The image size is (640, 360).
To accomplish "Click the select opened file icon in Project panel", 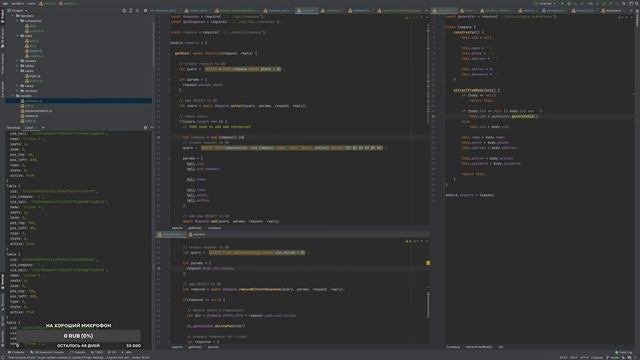I will tap(124, 11).
